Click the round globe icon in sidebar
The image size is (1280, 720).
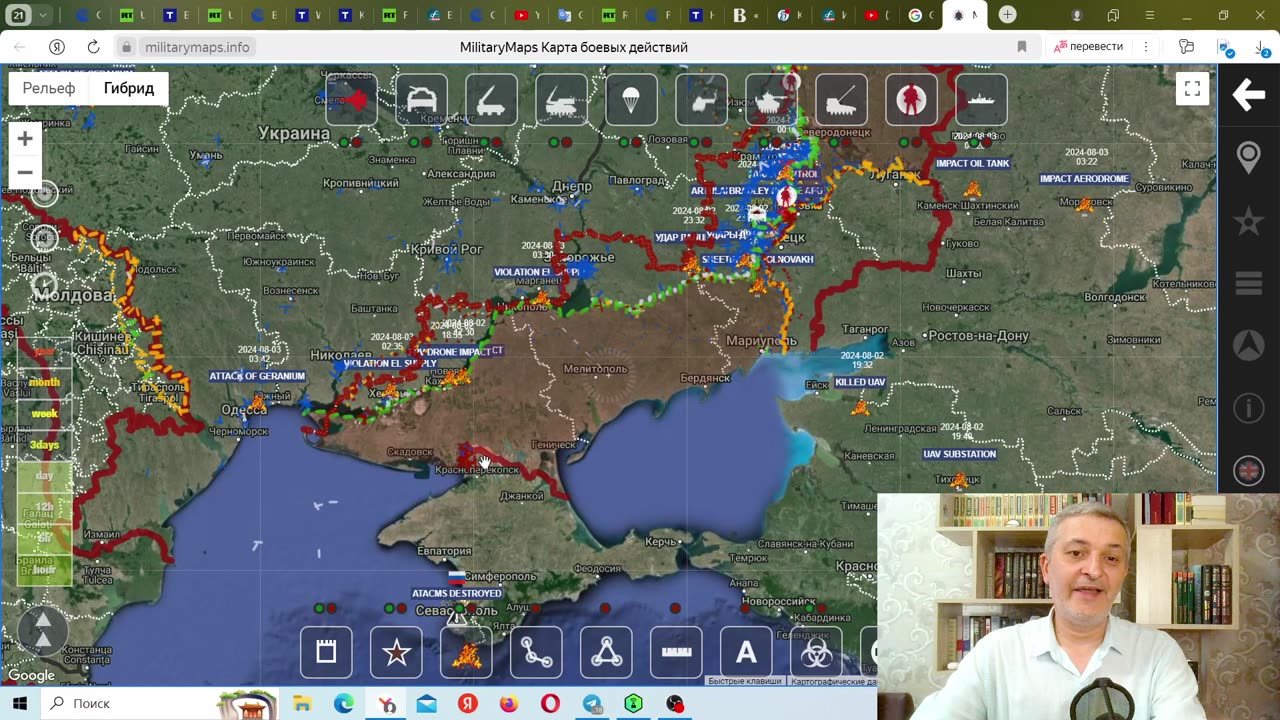[x=1249, y=470]
